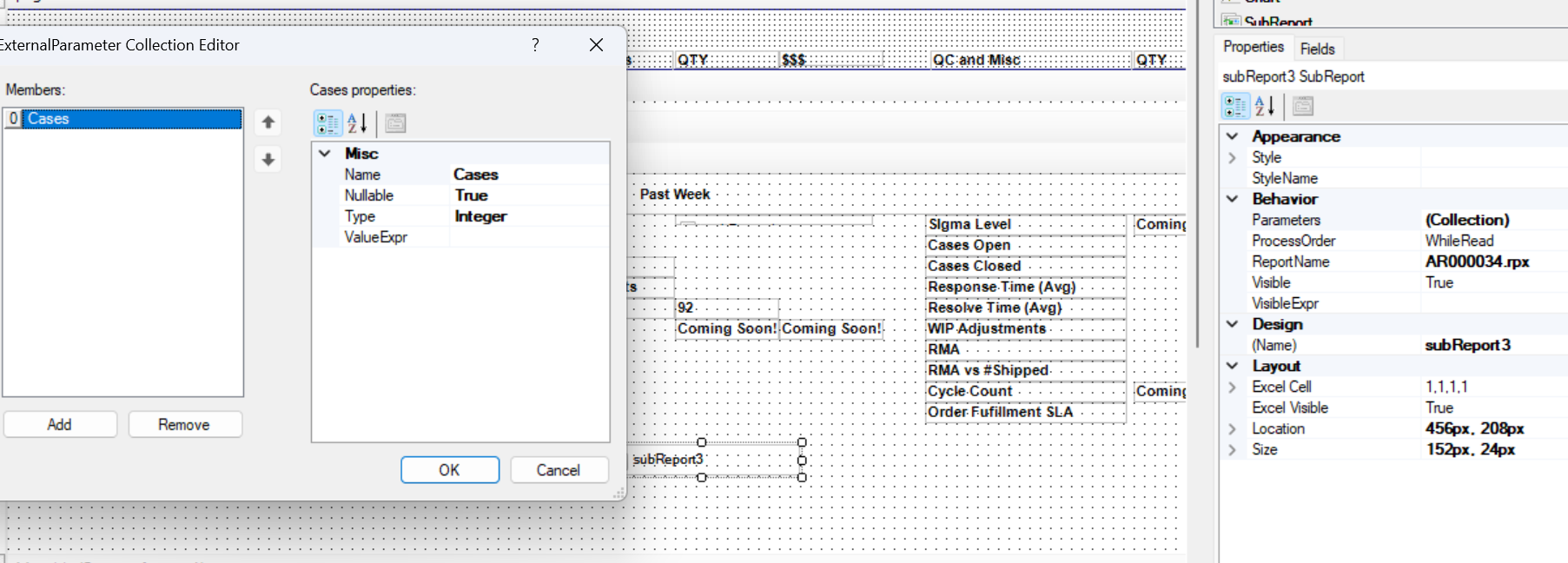Select the ReportName AR000034.rpx value
Viewport: 1568px width, 563px height.
[1494, 262]
